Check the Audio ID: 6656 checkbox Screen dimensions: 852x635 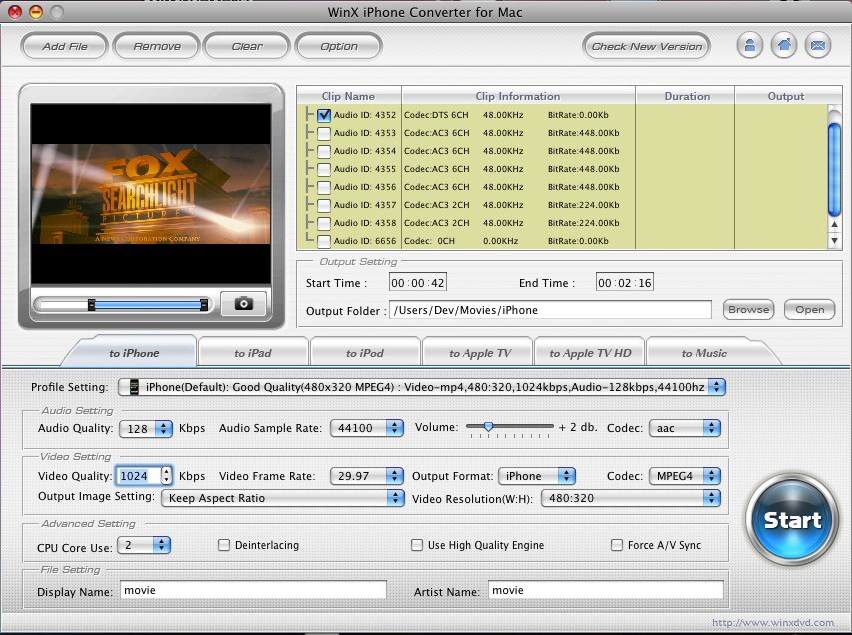(324, 241)
